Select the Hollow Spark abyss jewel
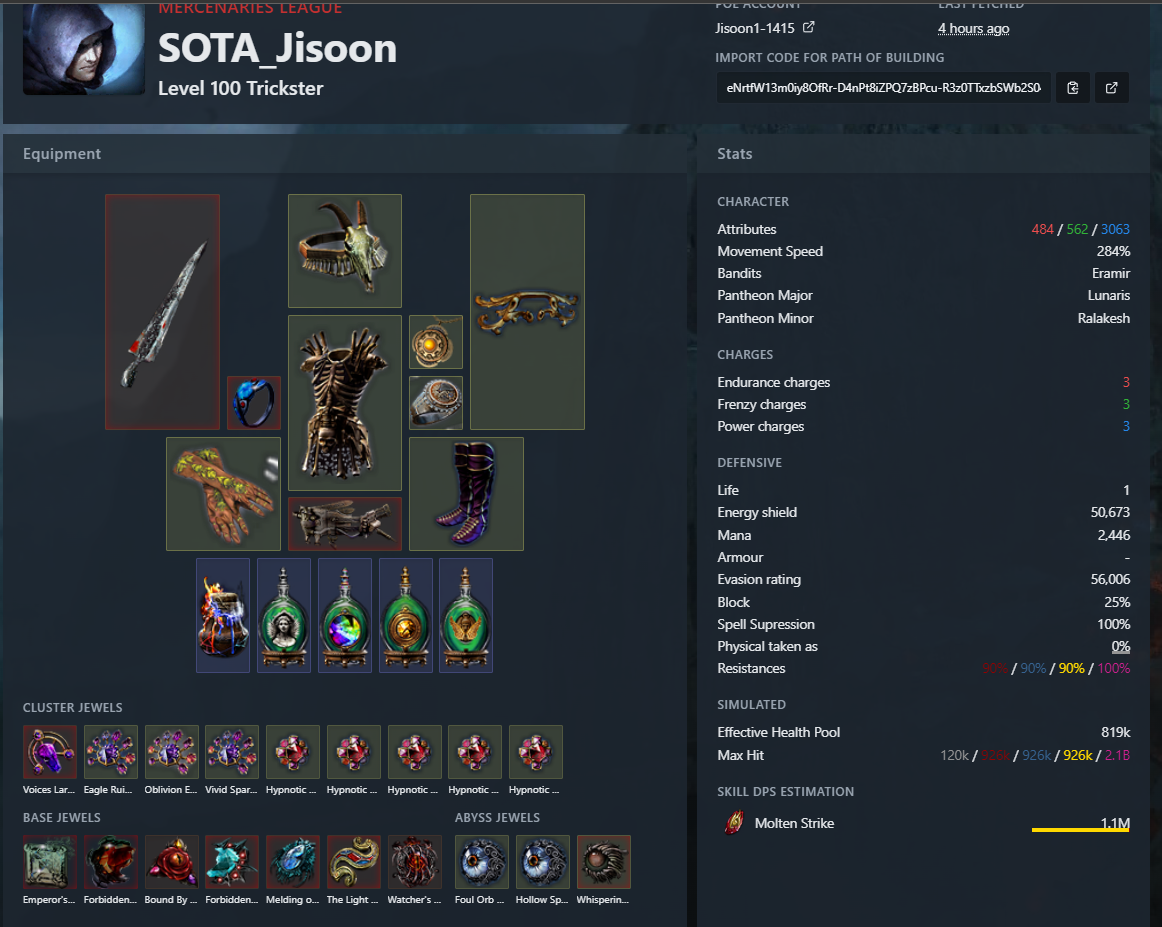 point(542,862)
